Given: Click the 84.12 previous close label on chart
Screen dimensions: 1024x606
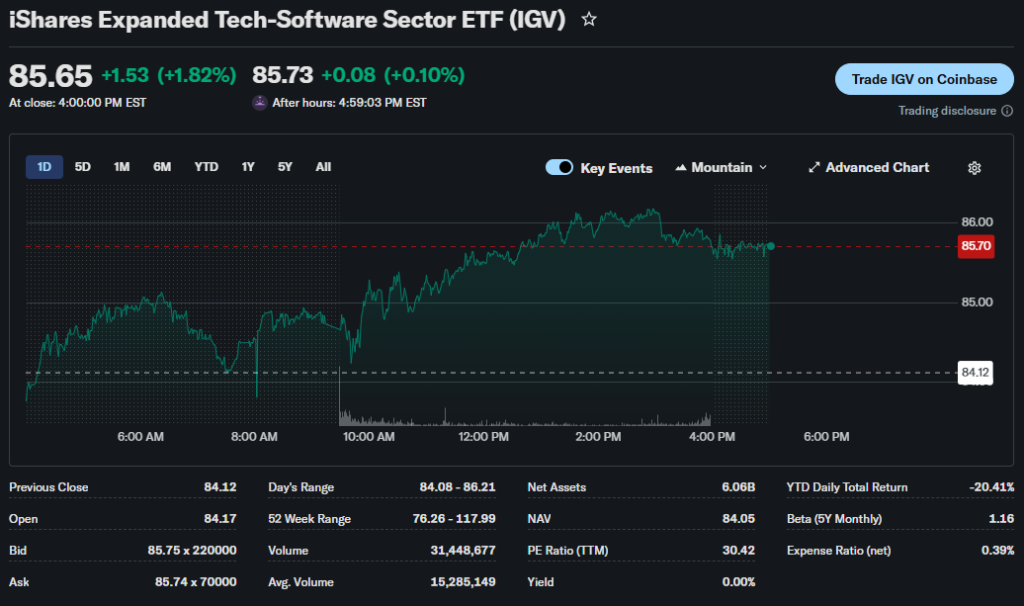Looking at the screenshot, I should pos(975,372).
